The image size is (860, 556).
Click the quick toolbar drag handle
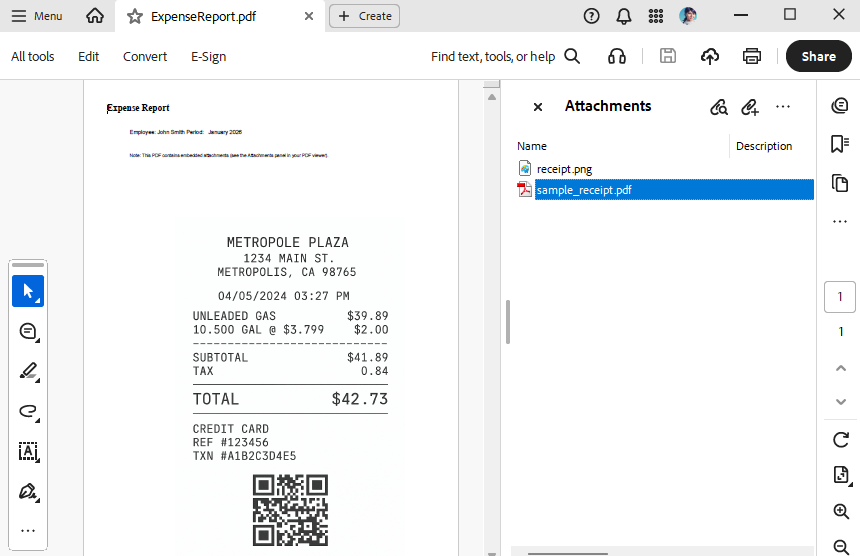28,265
